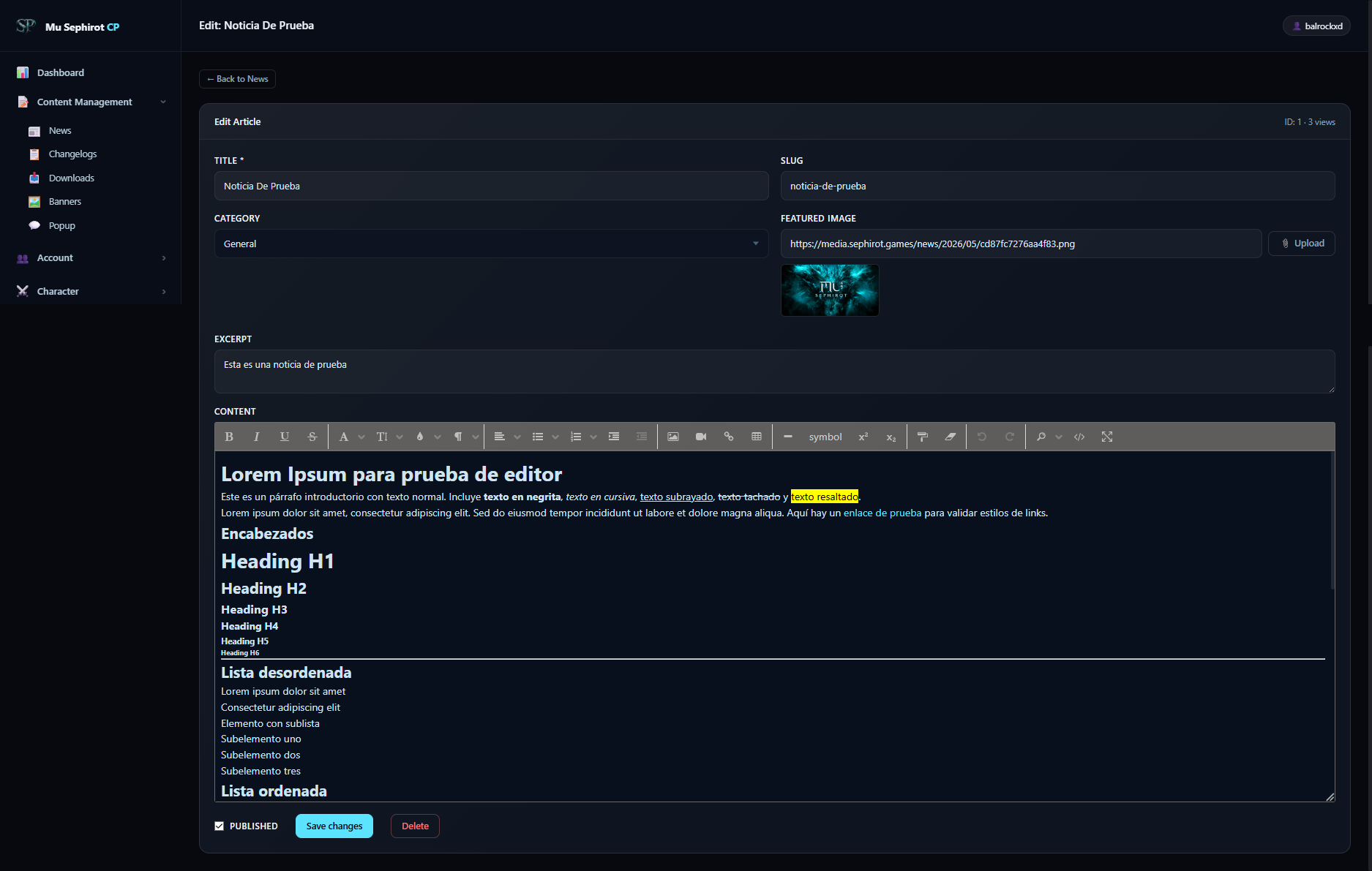Click the Back to News button
Screen dimensions: 1372x871
tap(237, 79)
